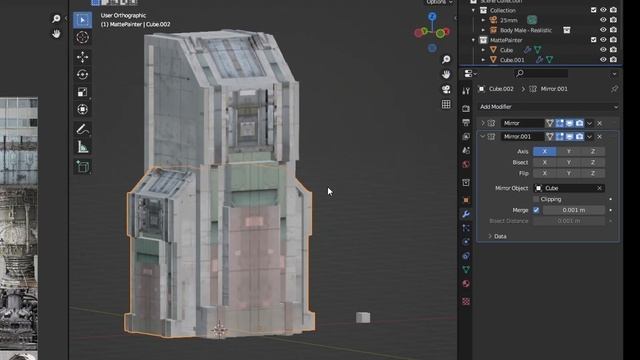Toggle Axis X for Mirror.001

[x=544, y=151]
